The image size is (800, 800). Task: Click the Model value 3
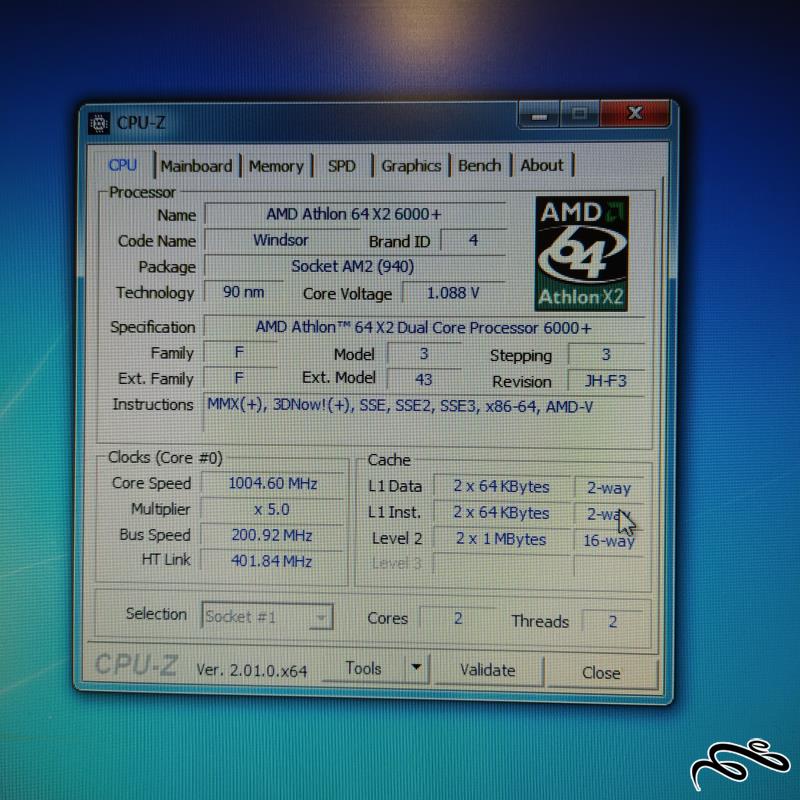coord(424,354)
